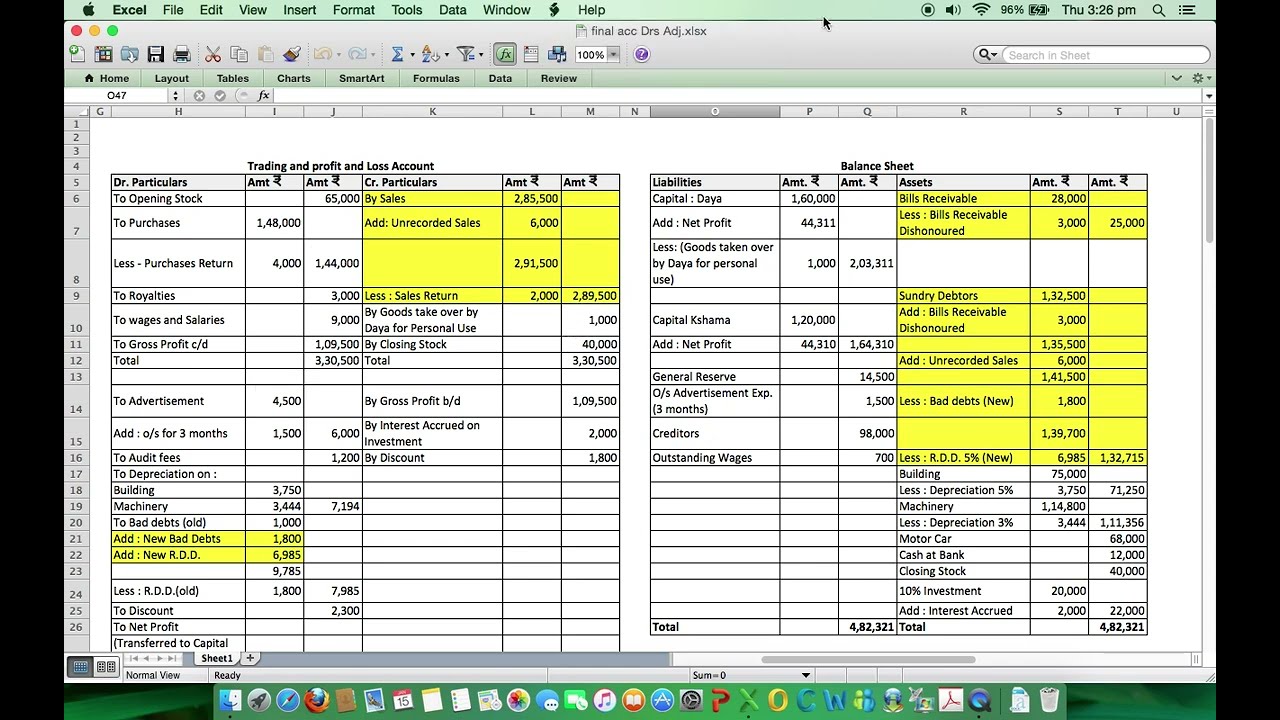The height and width of the screenshot is (720, 1280).
Task: Switch to the SmartArt ribbon tab
Action: pos(362,78)
